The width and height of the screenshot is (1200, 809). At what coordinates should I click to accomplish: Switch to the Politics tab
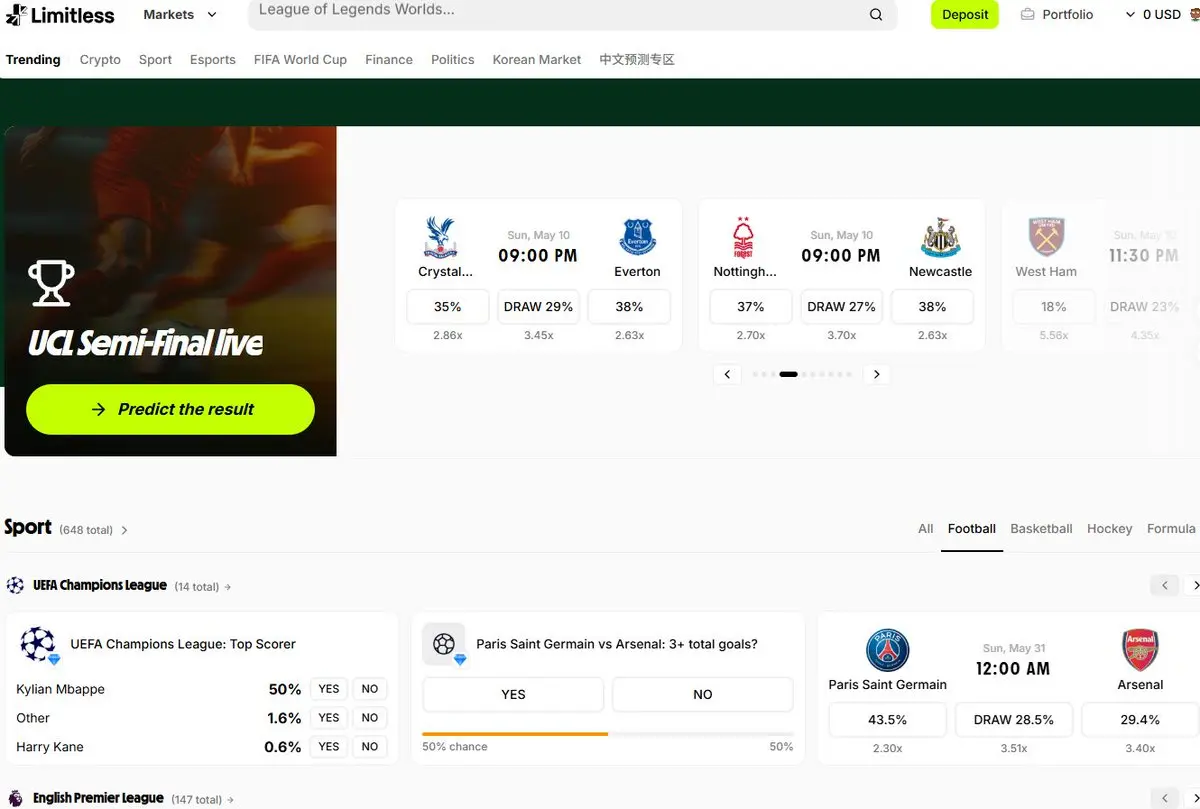tap(453, 60)
